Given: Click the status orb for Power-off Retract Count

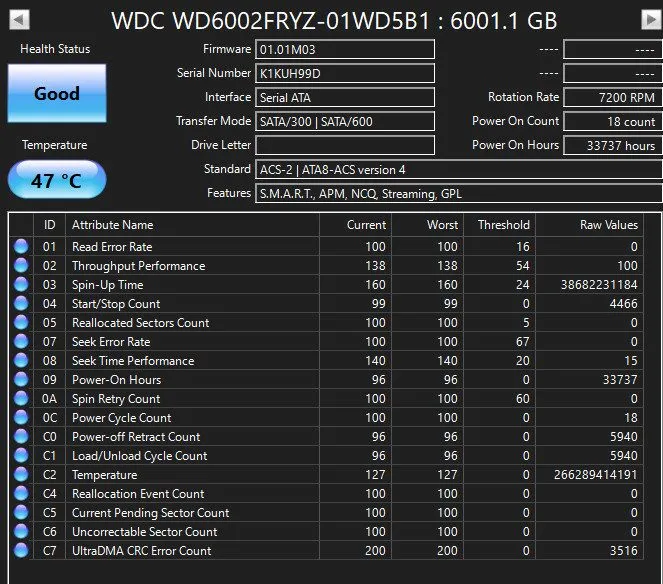Looking at the screenshot, I should point(21,436).
